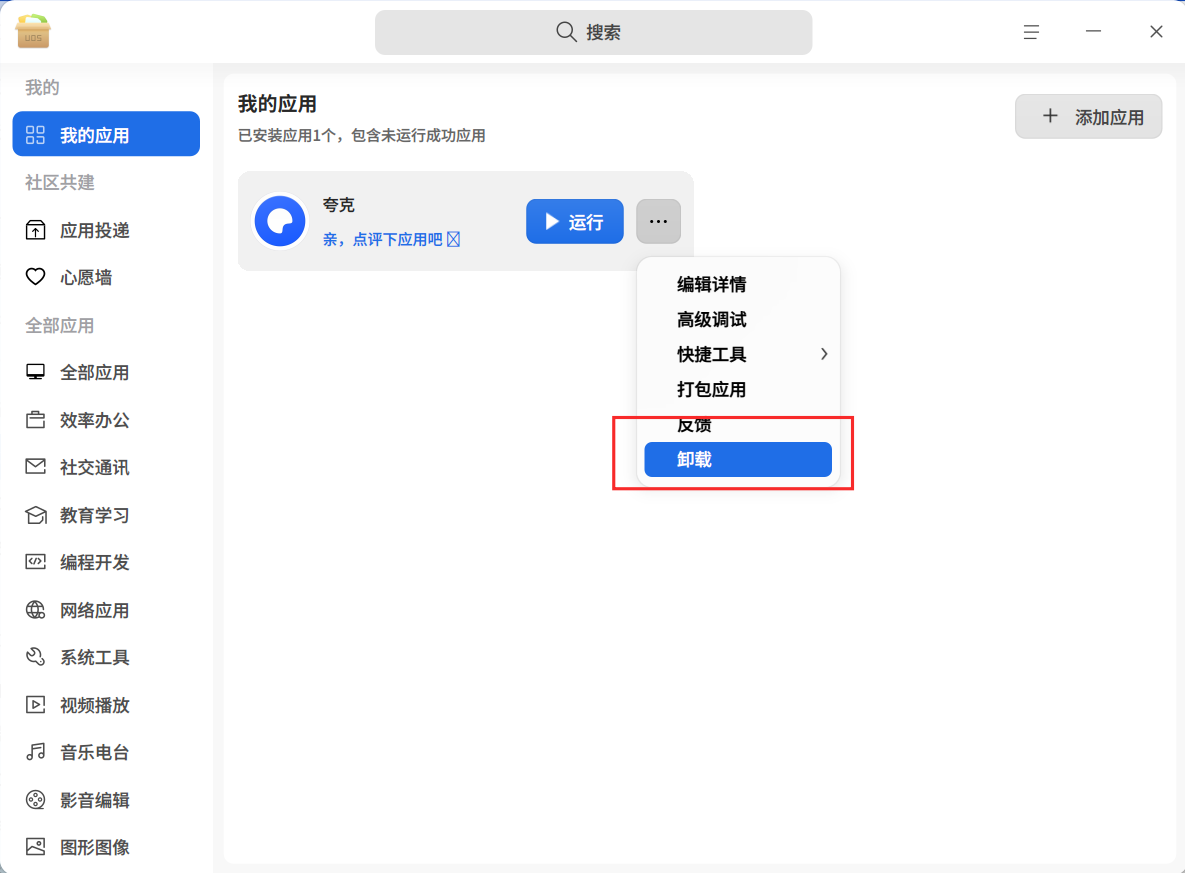Browse the 教育学习 category

click(x=106, y=515)
